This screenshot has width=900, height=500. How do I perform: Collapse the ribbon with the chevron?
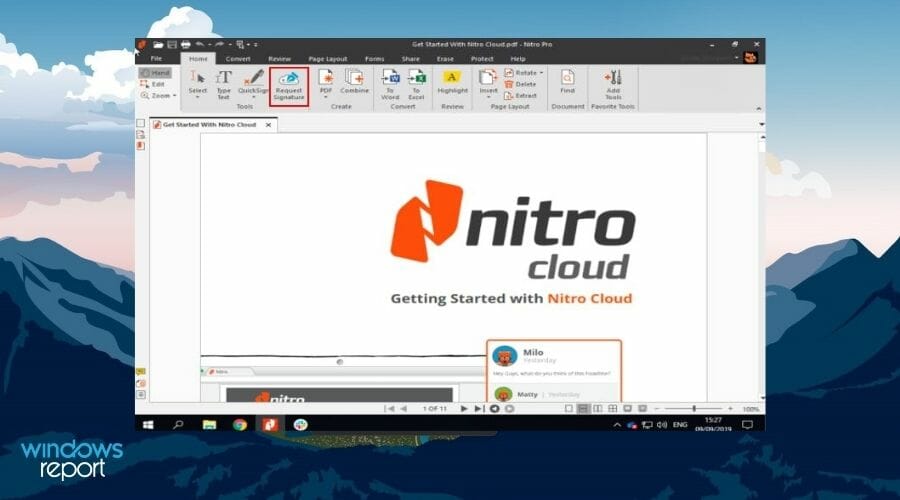coord(759,108)
